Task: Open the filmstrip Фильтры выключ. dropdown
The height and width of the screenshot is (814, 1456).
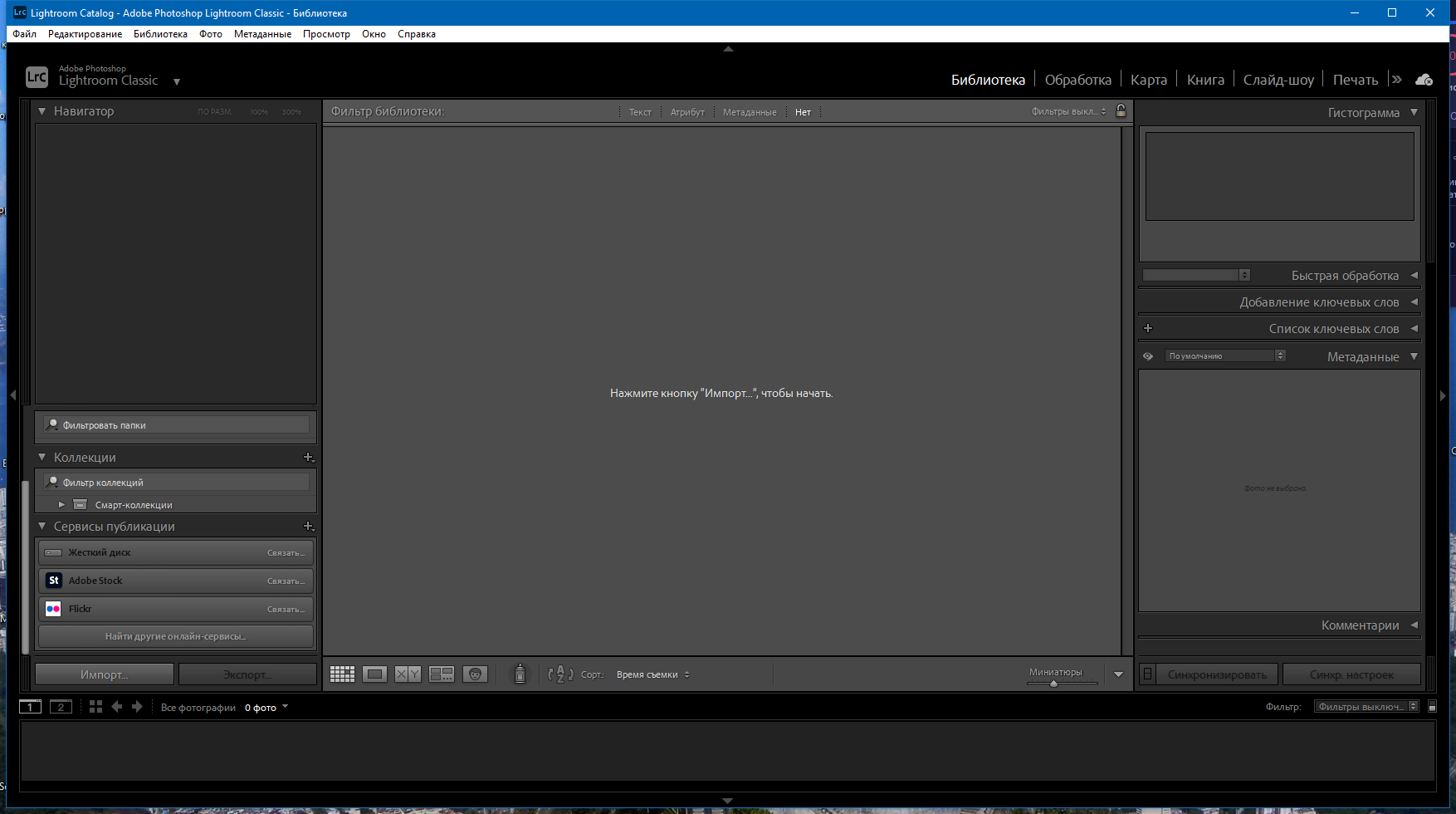Action: [x=1366, y=707]
